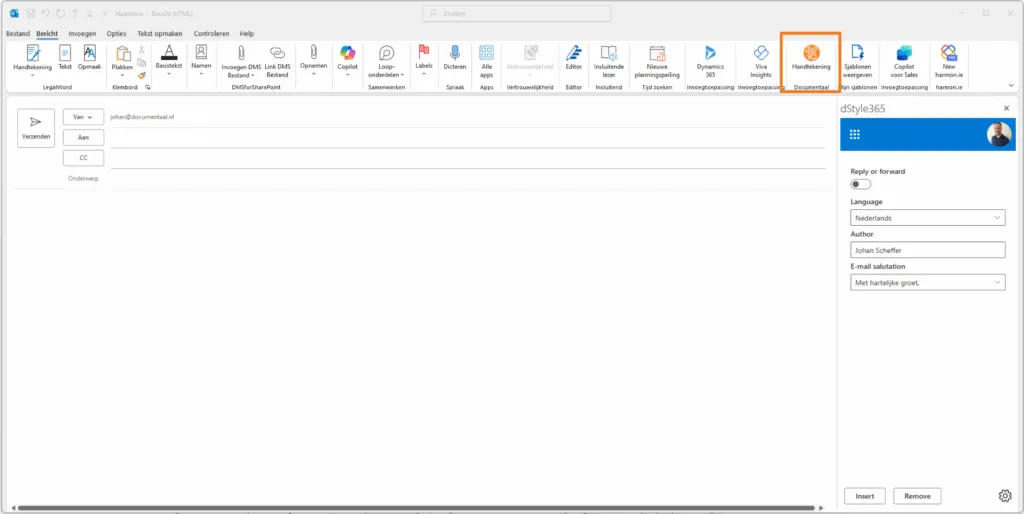Click the horizontal scrollbar at bottom
Screen dimensions: 1024x514
click(417, 508)
